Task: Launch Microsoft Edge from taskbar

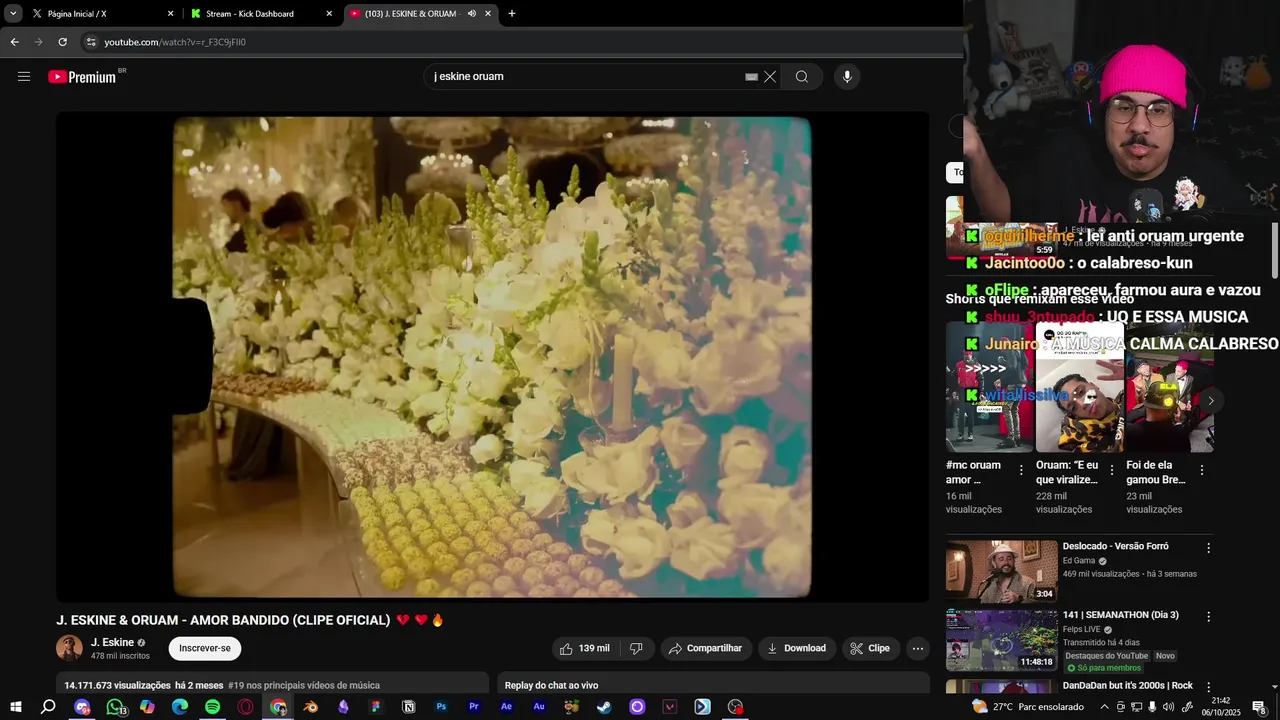Action: [180, 707]
